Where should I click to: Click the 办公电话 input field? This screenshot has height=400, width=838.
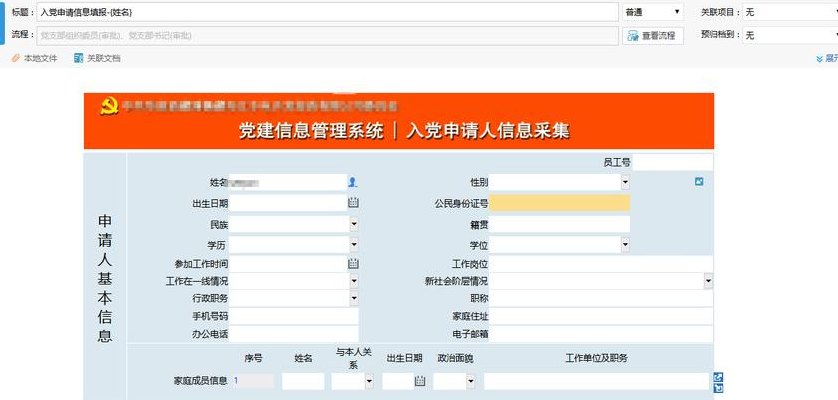pos(293,334)
